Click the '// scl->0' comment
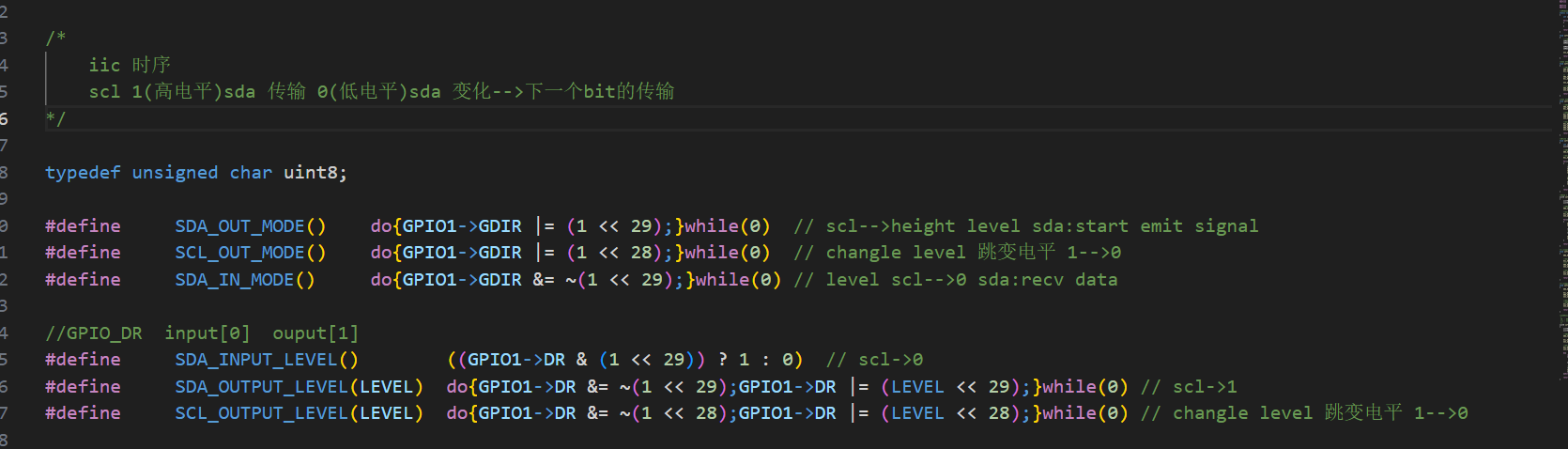Viewport: 1568px width, 449px height. (874, 360)
